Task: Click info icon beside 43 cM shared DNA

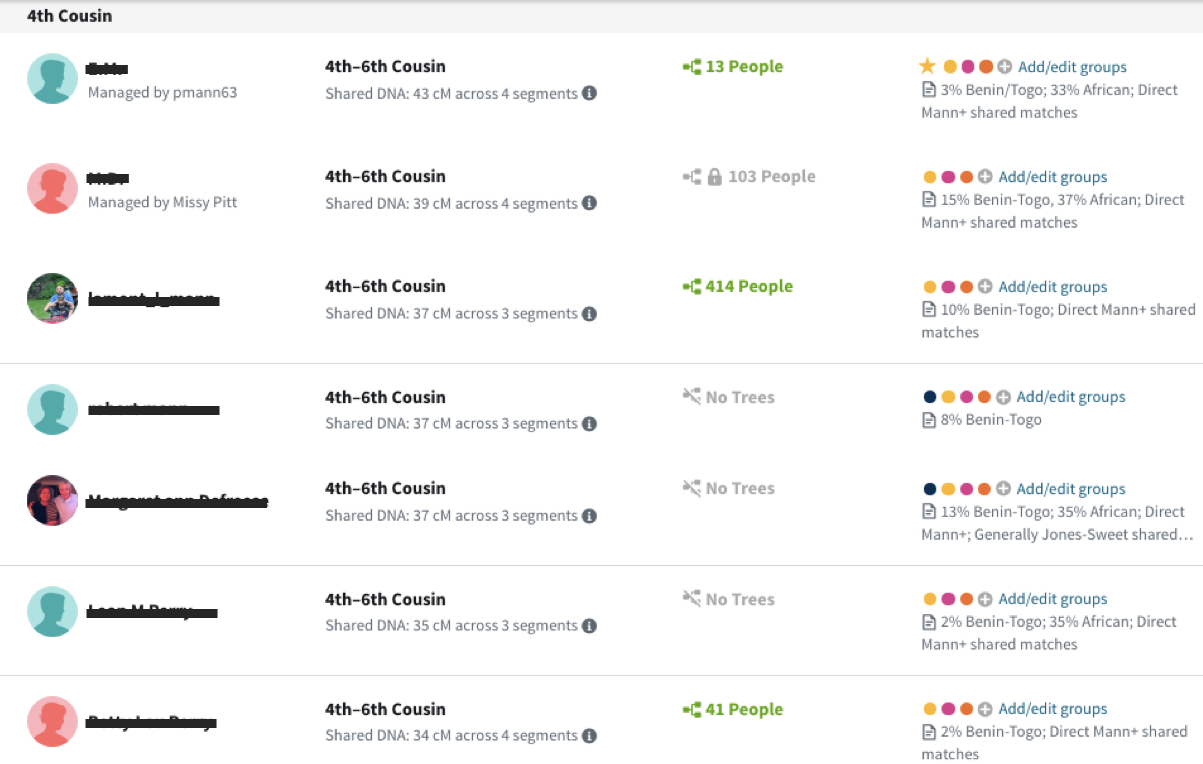Action: [x=590, y=94]
